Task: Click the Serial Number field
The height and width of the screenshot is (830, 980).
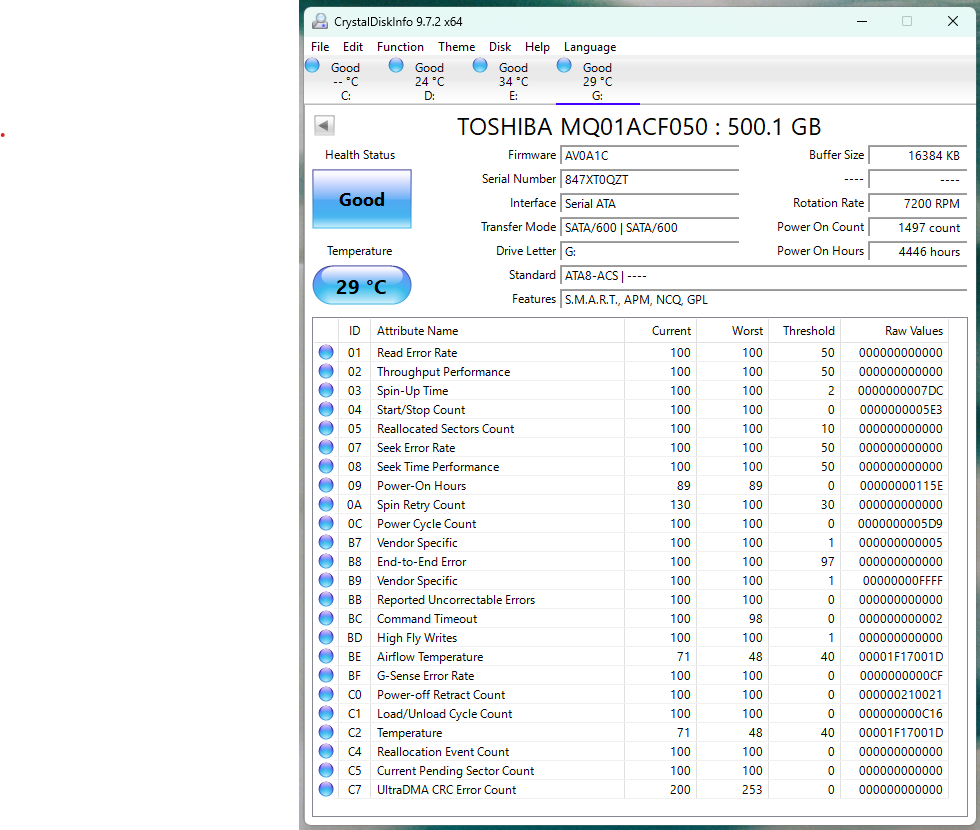Action: click(650, 180)
